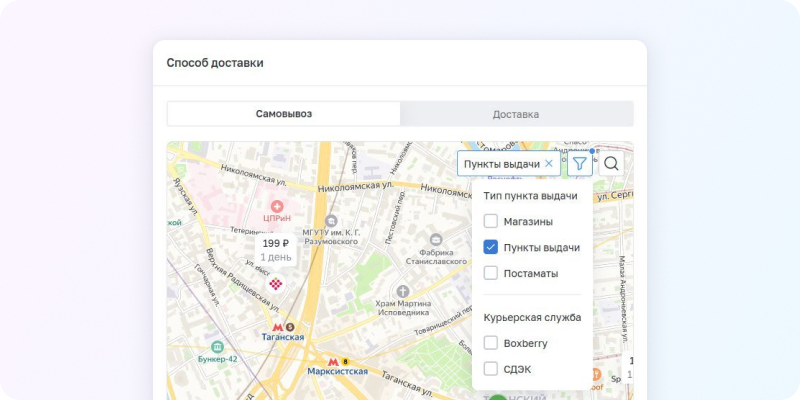
Task: Click the 'Пункты выдачи' filter chip label
Action: tap(502, 164)
